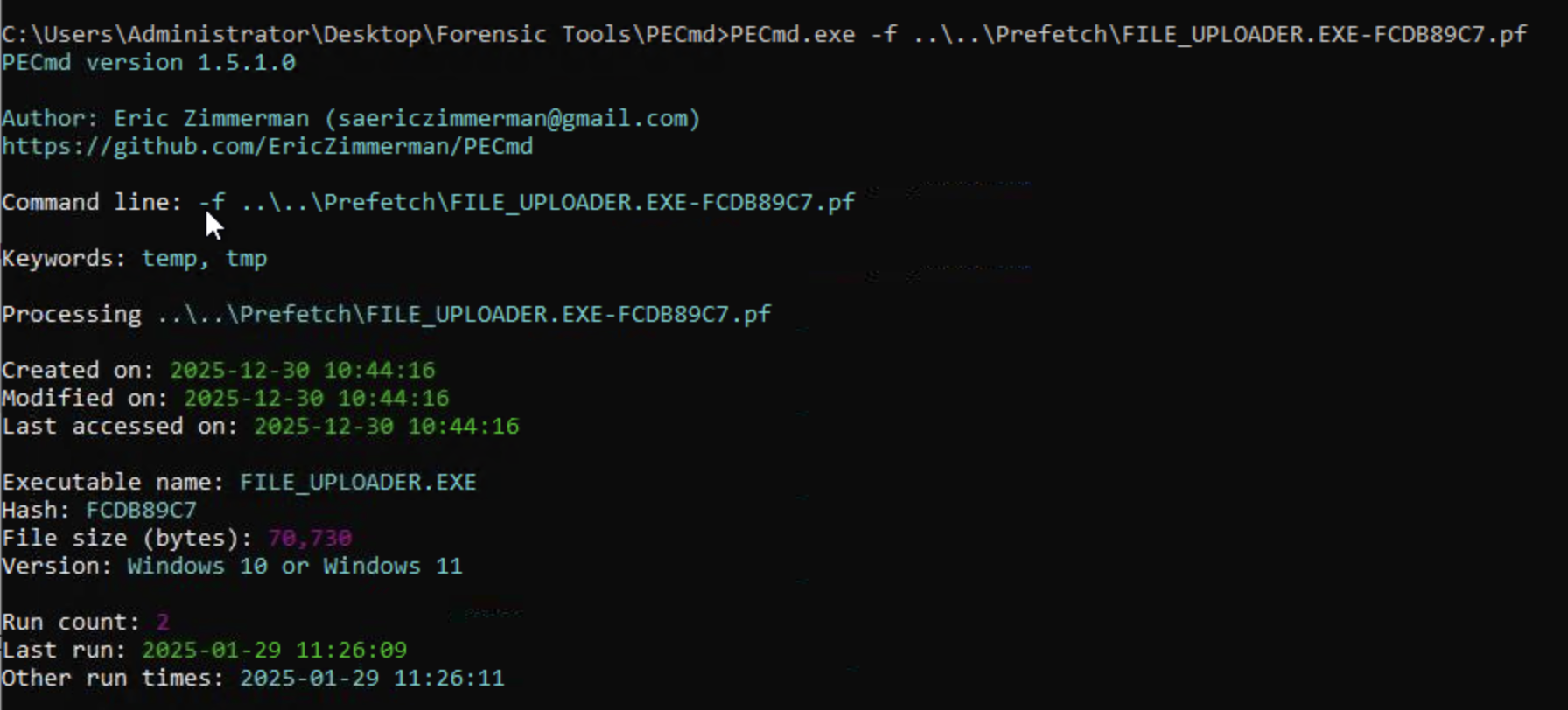Open the GitHub EricZimmerman/PECmd URL
Viewport: 1568px width, 710px height.
click(267, 146)
